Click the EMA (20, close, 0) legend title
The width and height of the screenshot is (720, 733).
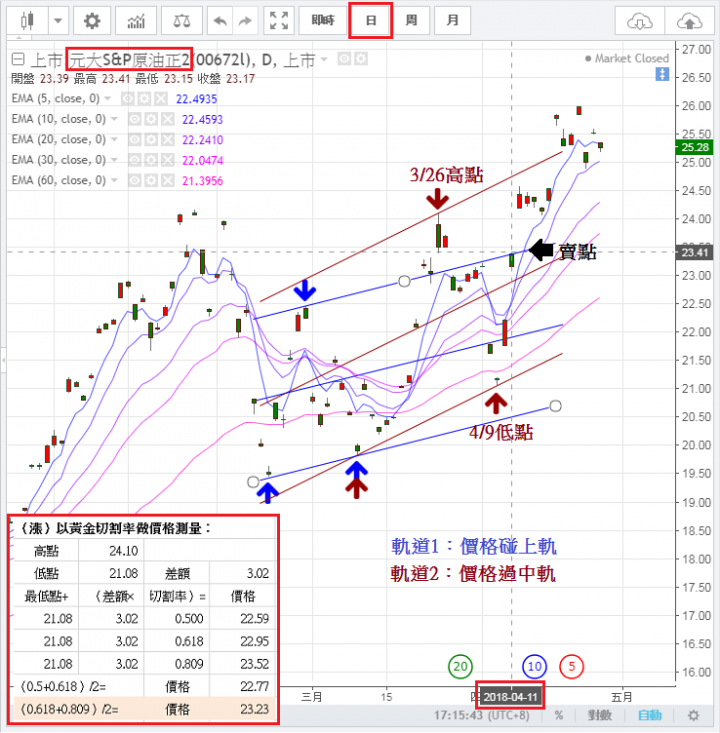coord(58,139)
